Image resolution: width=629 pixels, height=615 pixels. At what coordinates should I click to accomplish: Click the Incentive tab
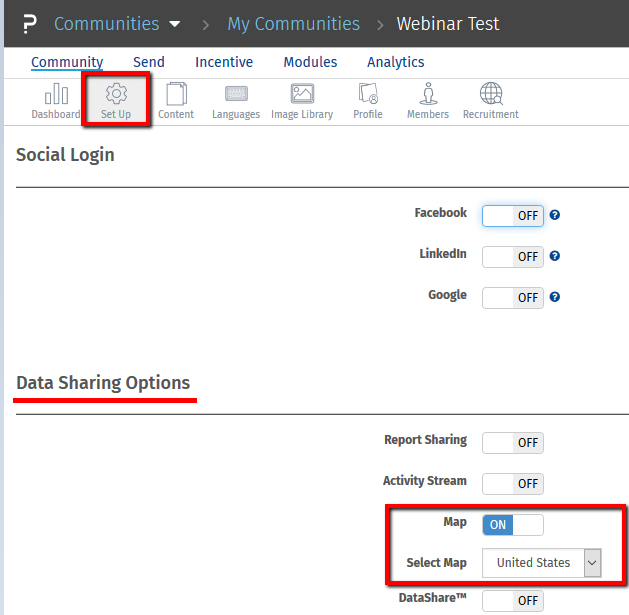coord(224,62)
